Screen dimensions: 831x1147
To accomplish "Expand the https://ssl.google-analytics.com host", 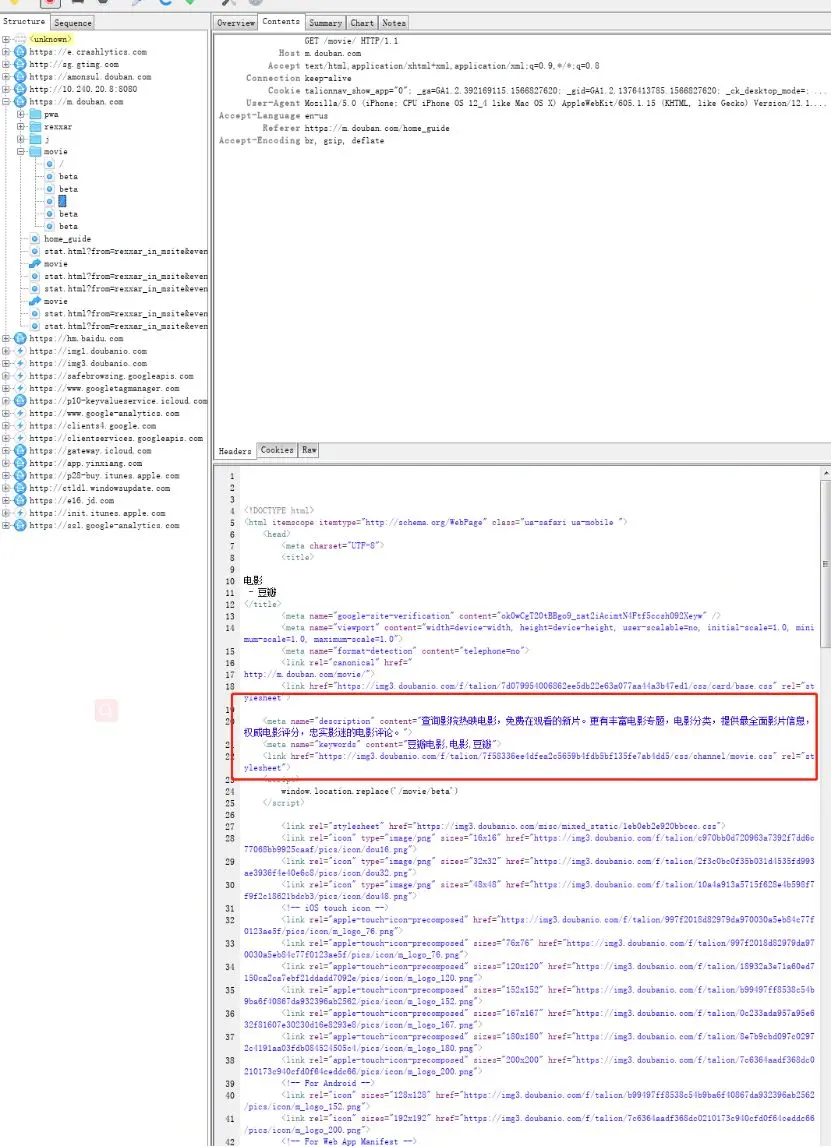I will pos(6,525).
